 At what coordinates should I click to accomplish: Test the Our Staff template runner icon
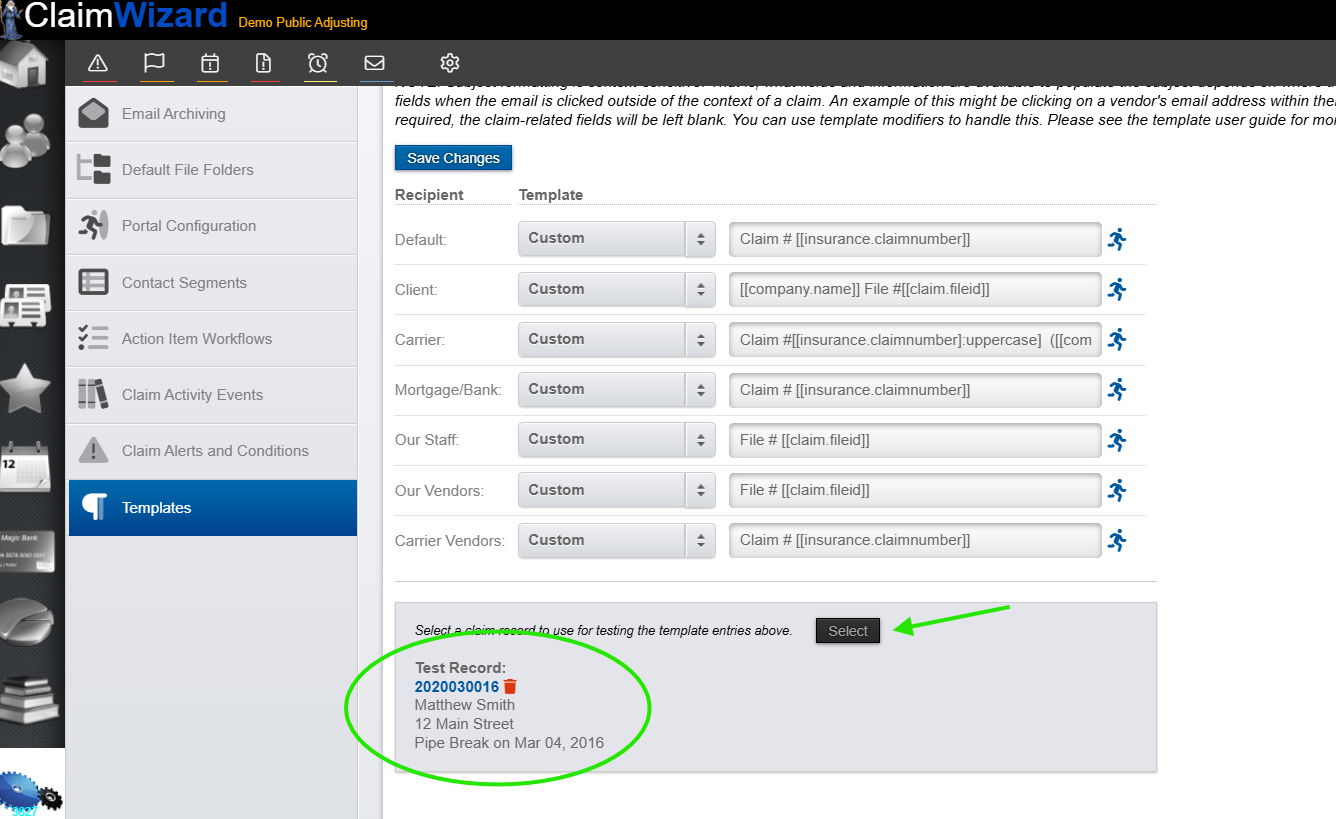tap(1117, 439)
